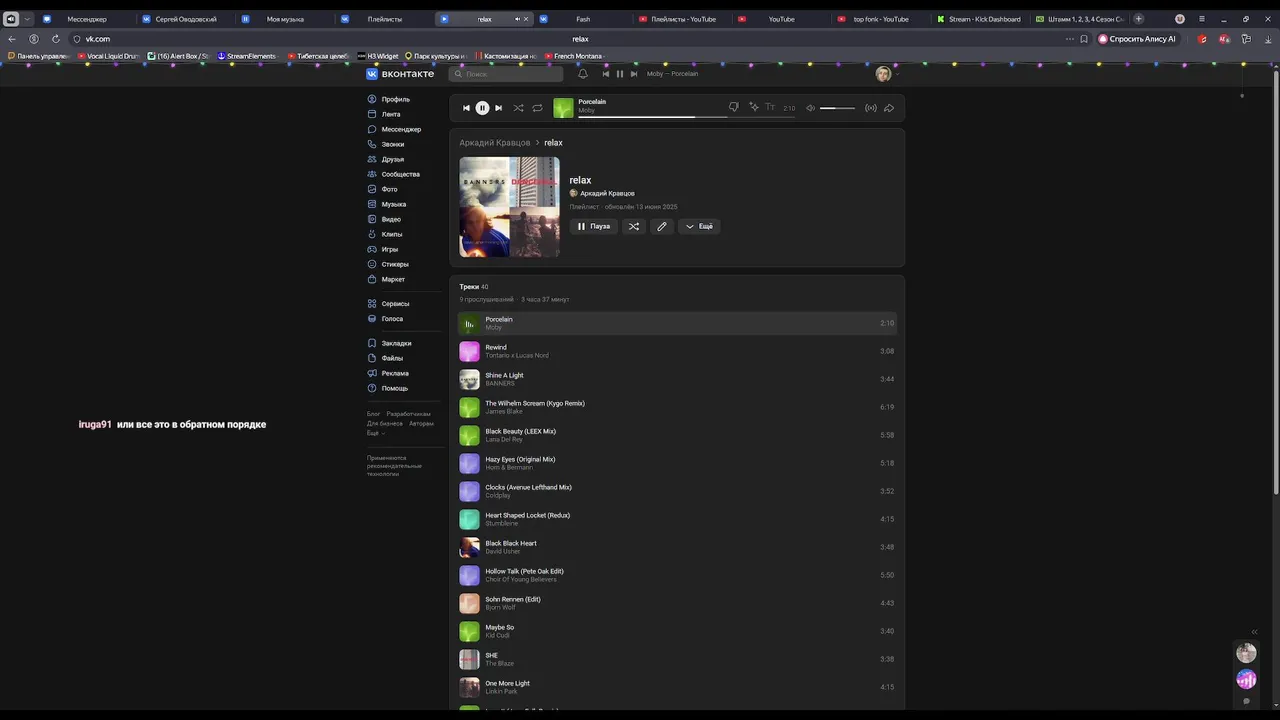Click the Hazy Eyes track thumbnail
Screen dimensions: 1280x720
click(469, 463)
